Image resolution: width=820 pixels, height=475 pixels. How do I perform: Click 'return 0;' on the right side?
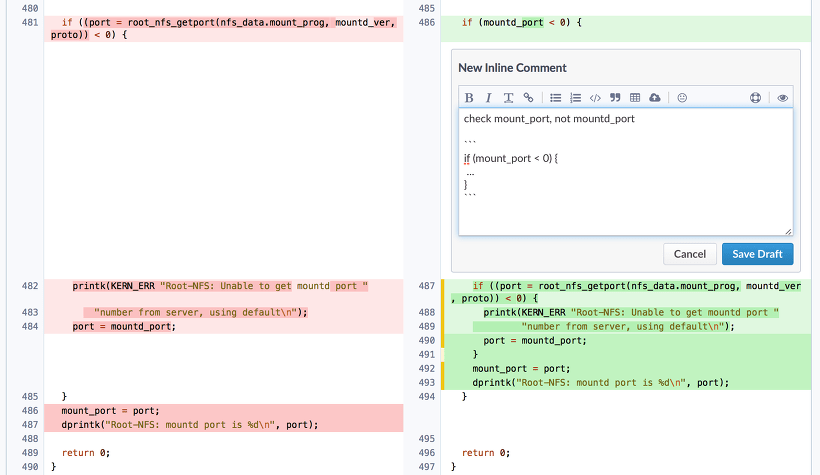click(486, 453)
